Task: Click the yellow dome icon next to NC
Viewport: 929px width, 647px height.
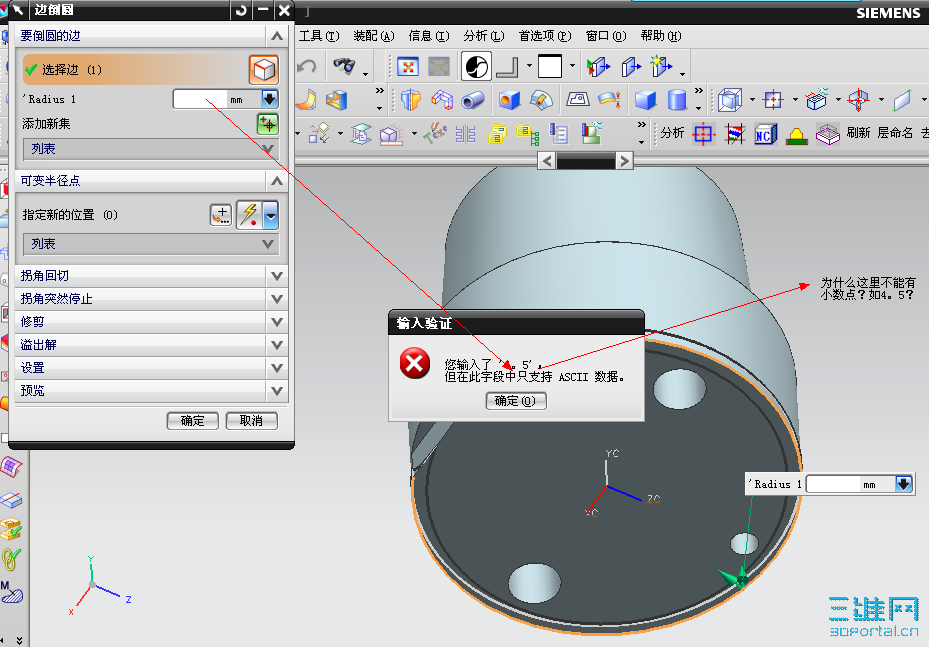Action: (797, 136)
